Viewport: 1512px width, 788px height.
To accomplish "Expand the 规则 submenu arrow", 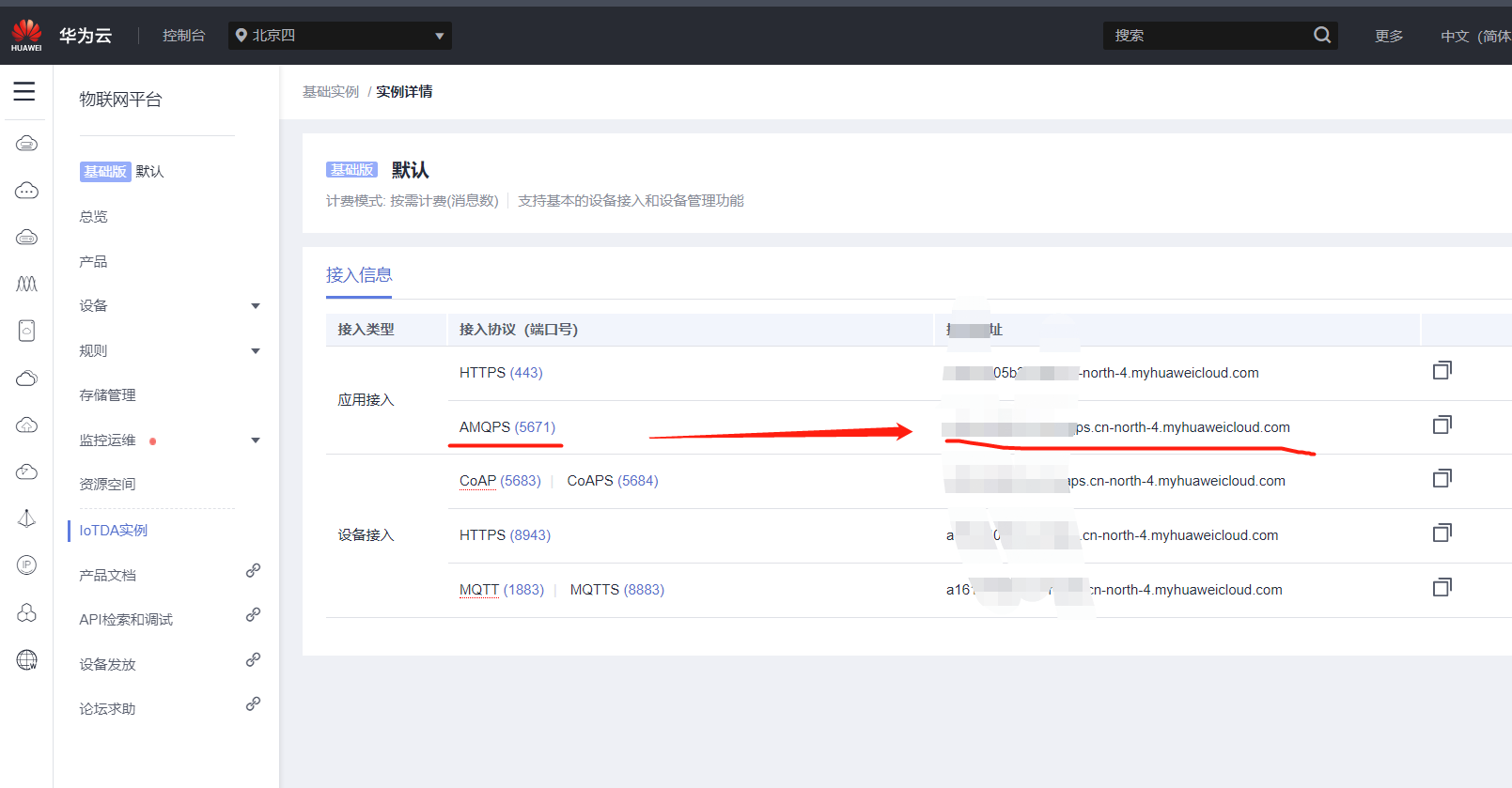I will (256, 351).
